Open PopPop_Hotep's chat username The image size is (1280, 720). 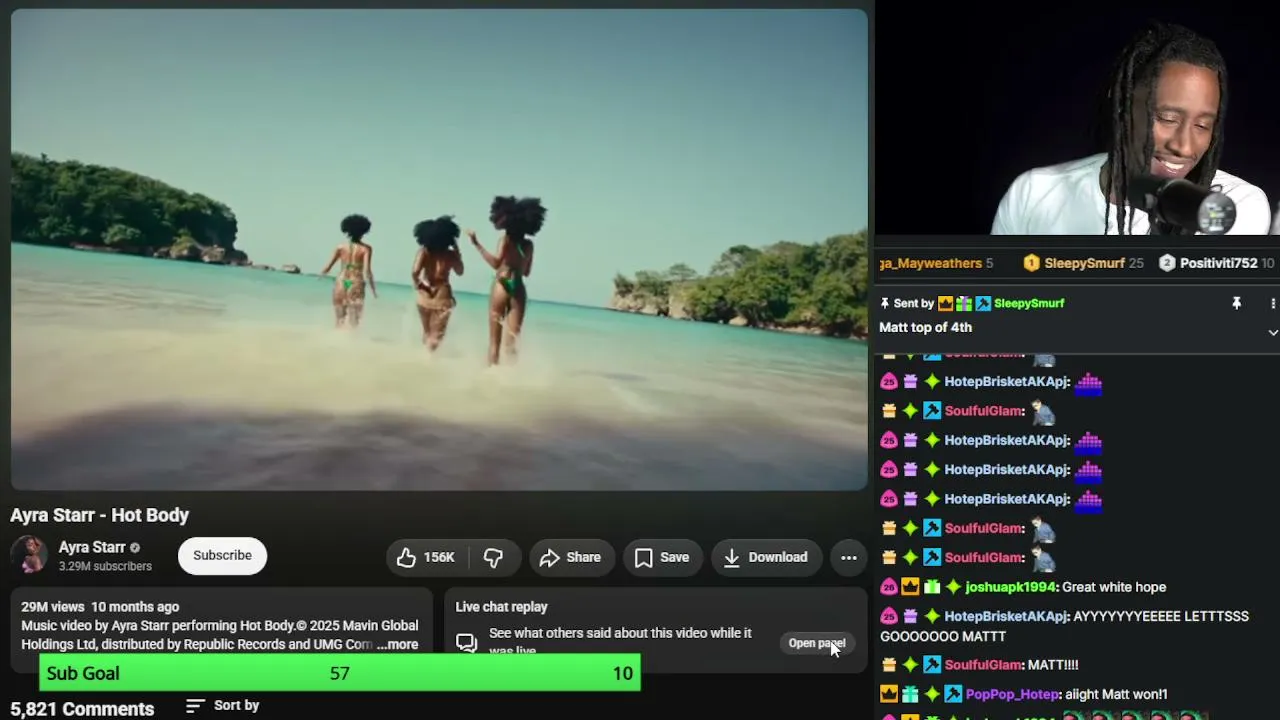coord(1013,694)
